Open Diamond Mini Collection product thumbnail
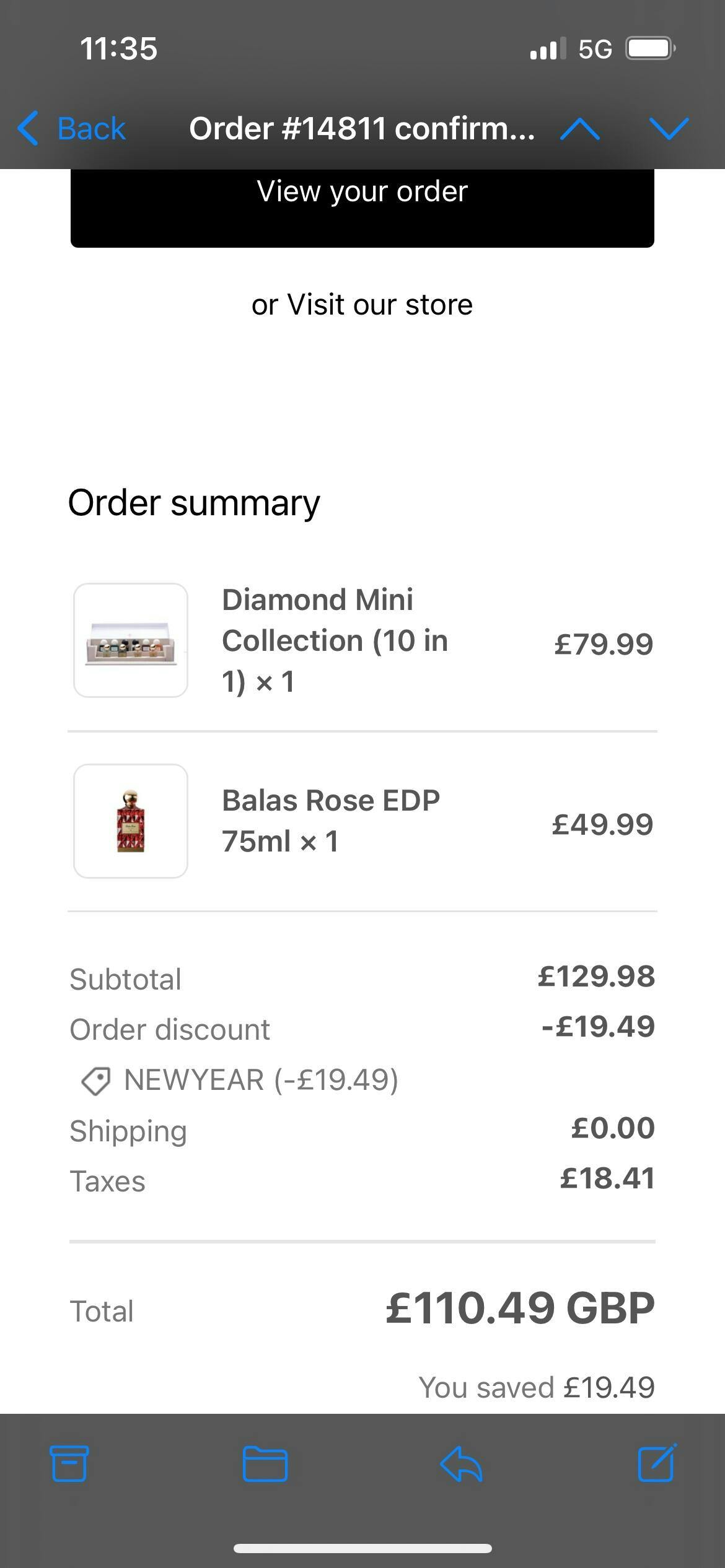This screenshot has width=725, height=1568. click(131, 640)
